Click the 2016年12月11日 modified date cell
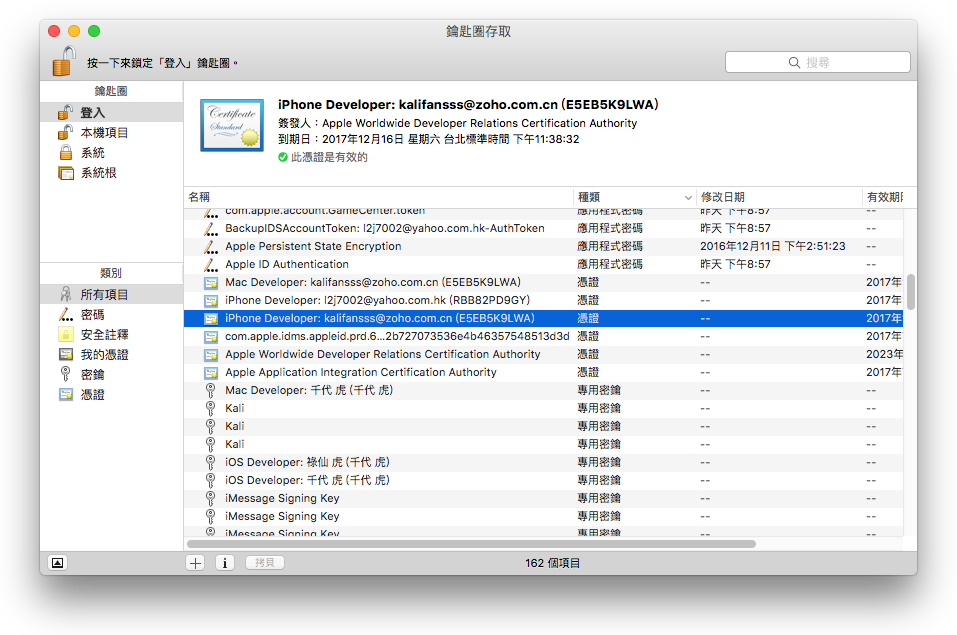The width and height of the screenshot is (957, 635). pyautogui.click(x=773, y=246)
